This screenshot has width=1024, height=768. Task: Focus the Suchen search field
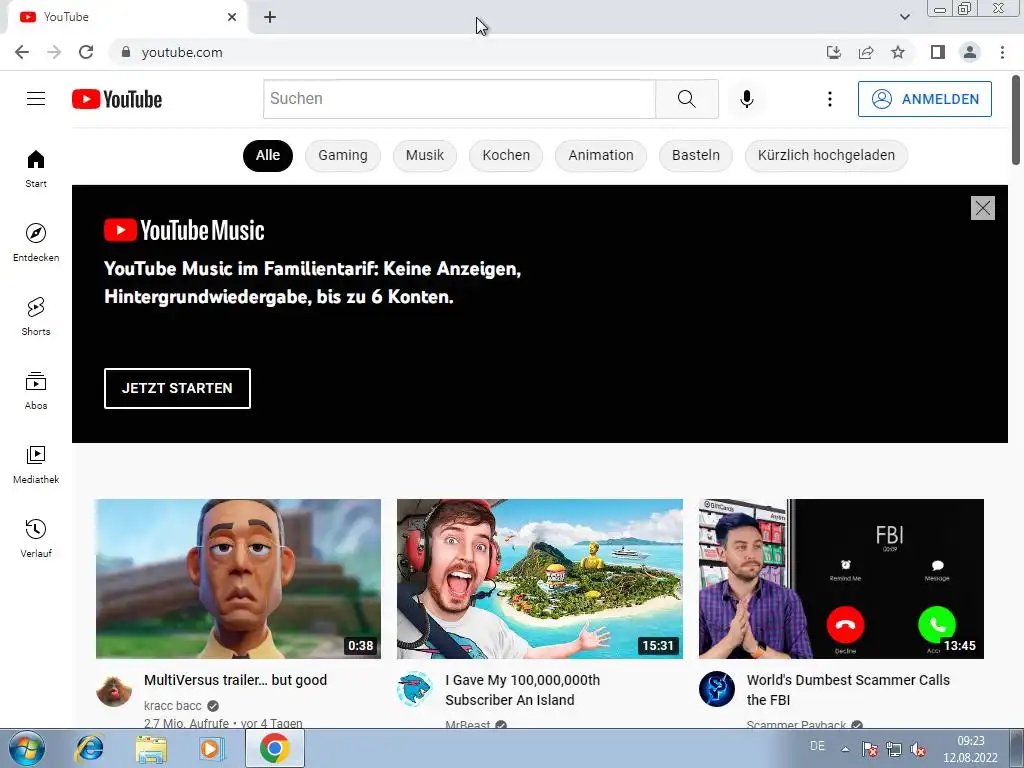coord(459,99)
